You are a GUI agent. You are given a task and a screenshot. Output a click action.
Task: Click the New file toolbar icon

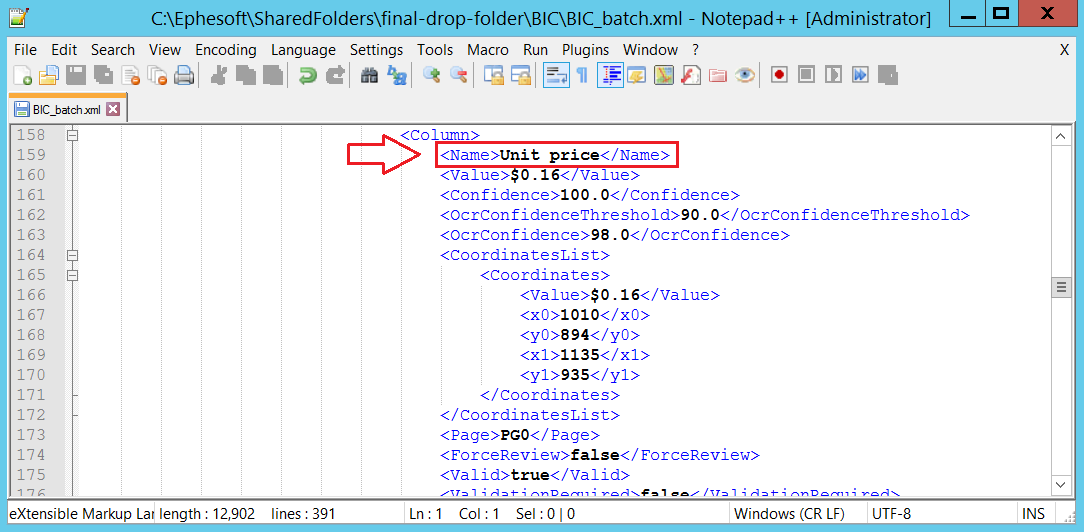[x=23, y=75]
